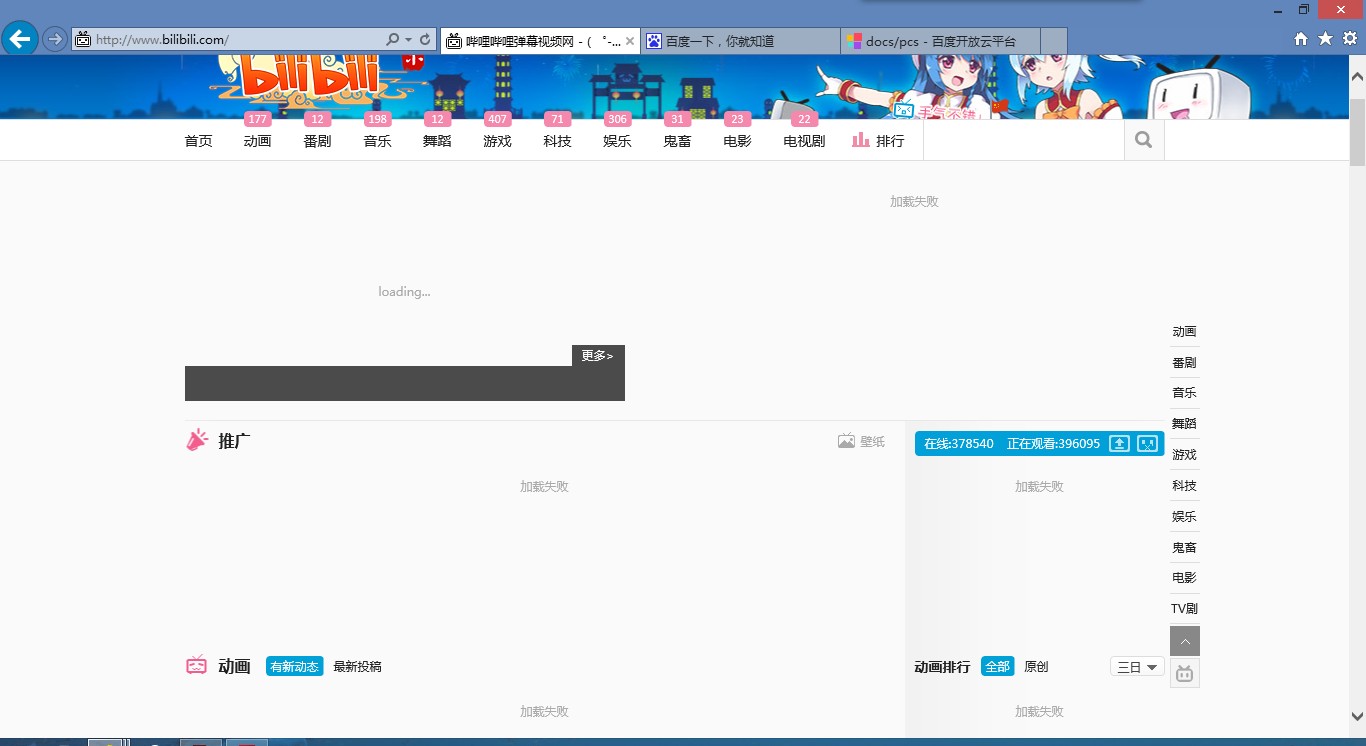Close the bilibili browser tab
The height and width of the screenshot is (746, 1366).
630,41
